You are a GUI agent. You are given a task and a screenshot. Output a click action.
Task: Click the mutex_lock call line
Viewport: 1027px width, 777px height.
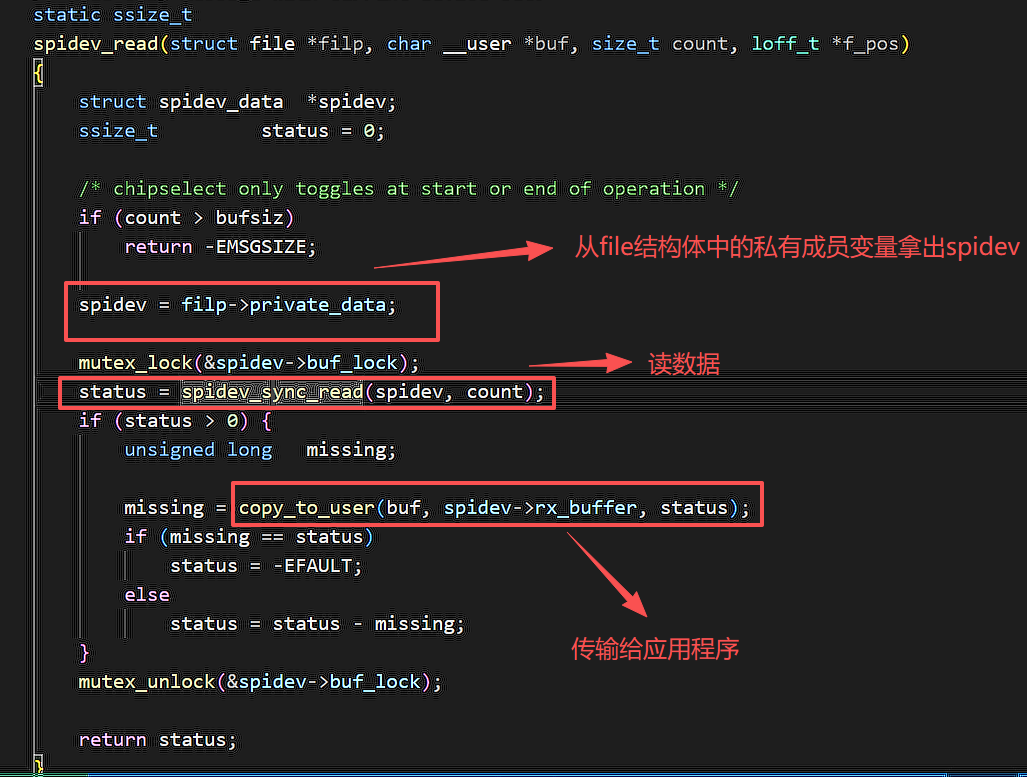(x=249, y=362)
